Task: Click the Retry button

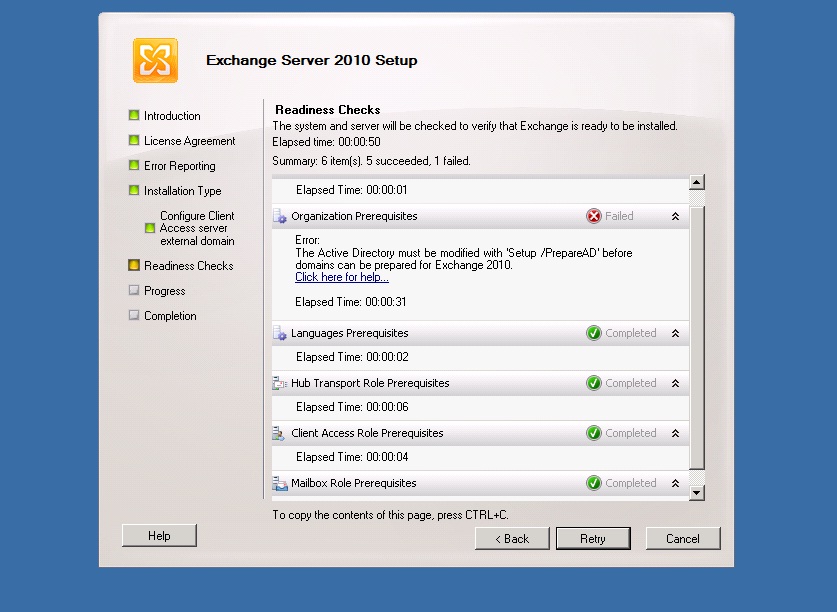Action: (593, 539)
